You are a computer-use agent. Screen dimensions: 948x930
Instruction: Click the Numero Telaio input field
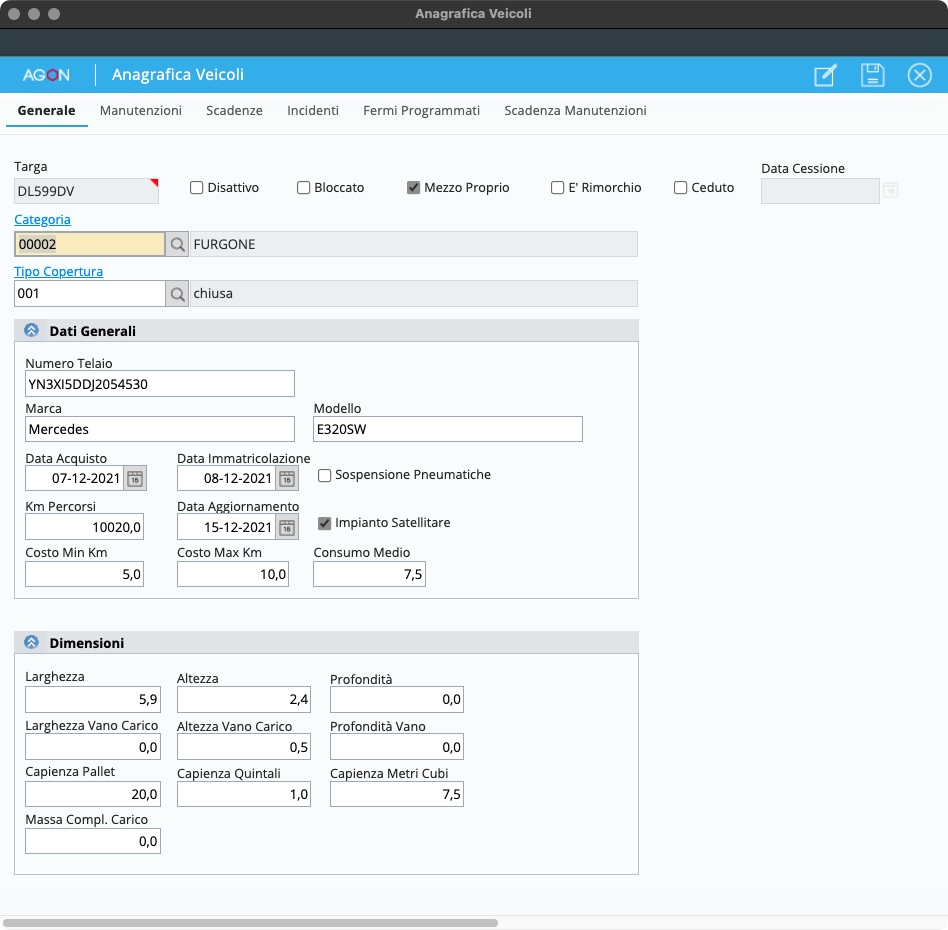160,384
